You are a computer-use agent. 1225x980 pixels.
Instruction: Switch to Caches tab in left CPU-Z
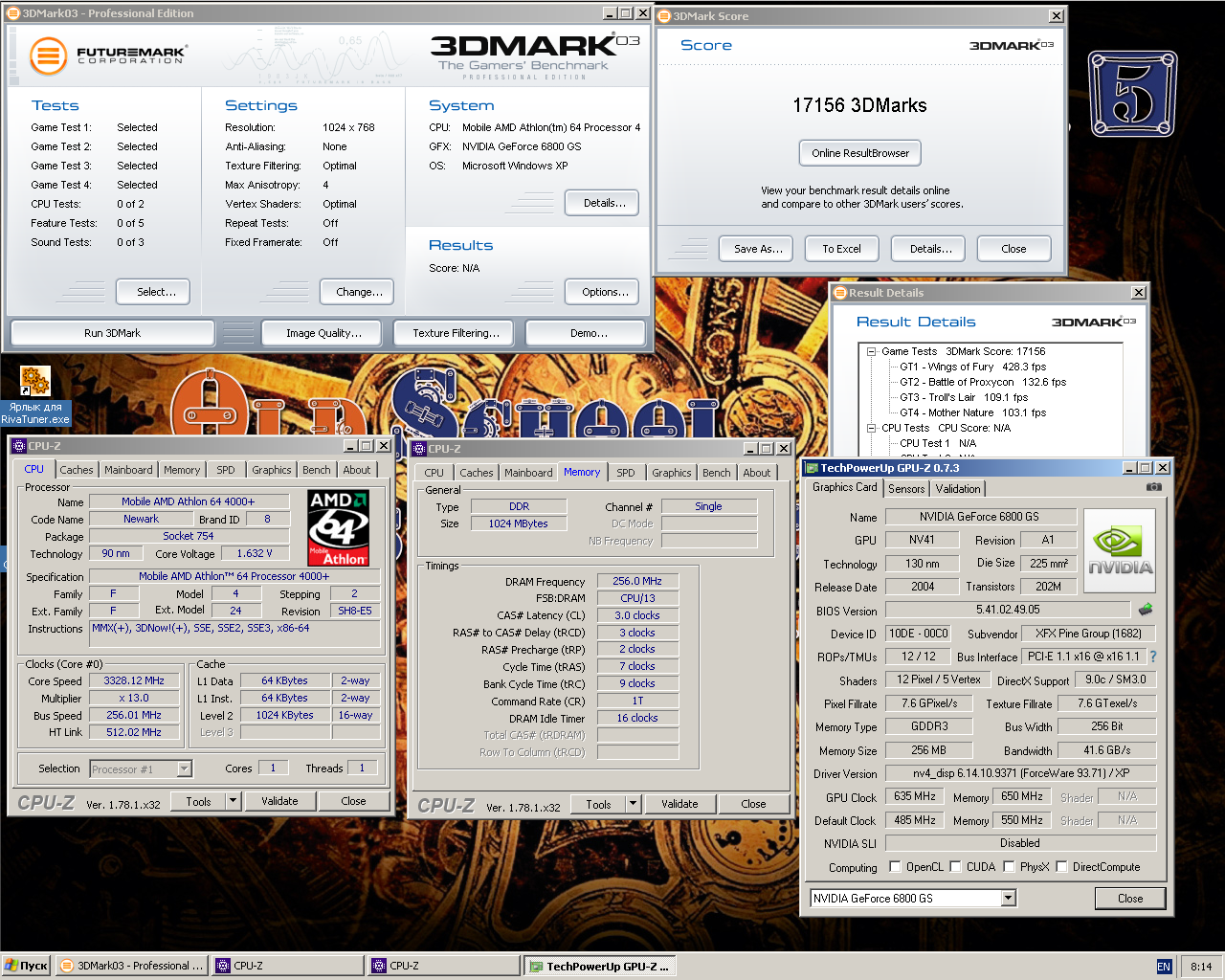click(x=77, y=470)
